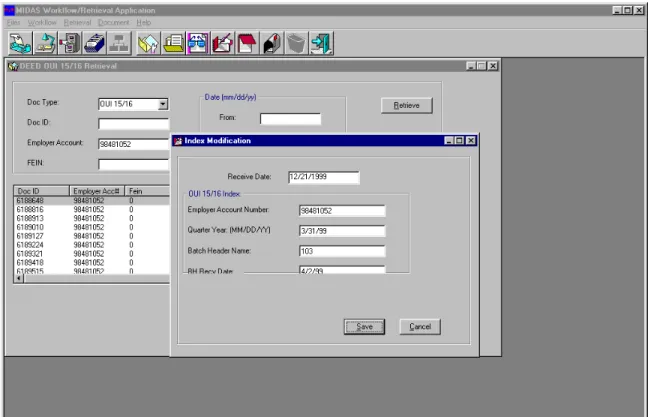Click the Fein column header
657x417 pixels.
click(147, 191)
